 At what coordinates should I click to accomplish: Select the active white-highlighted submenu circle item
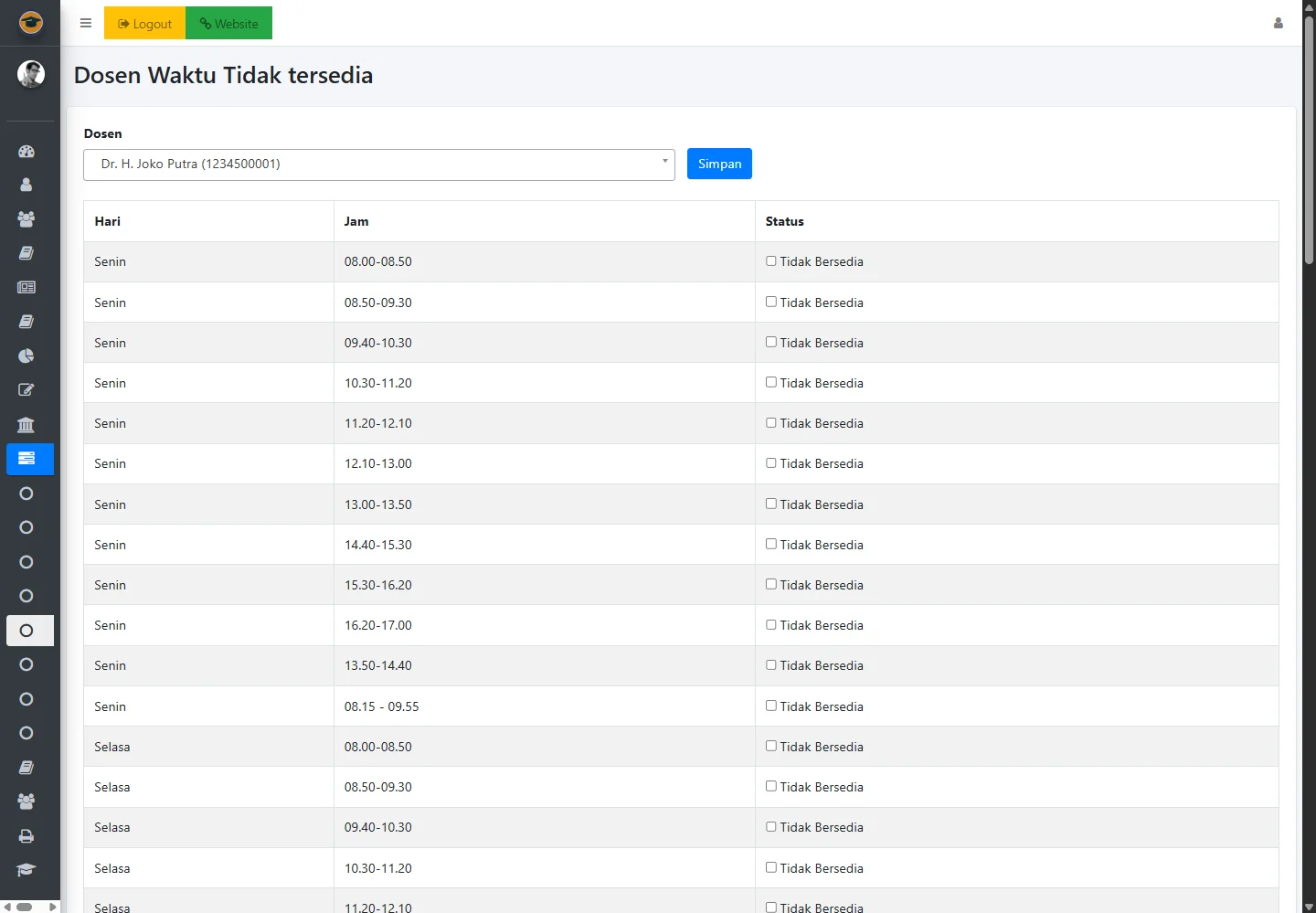coord(29,631)
